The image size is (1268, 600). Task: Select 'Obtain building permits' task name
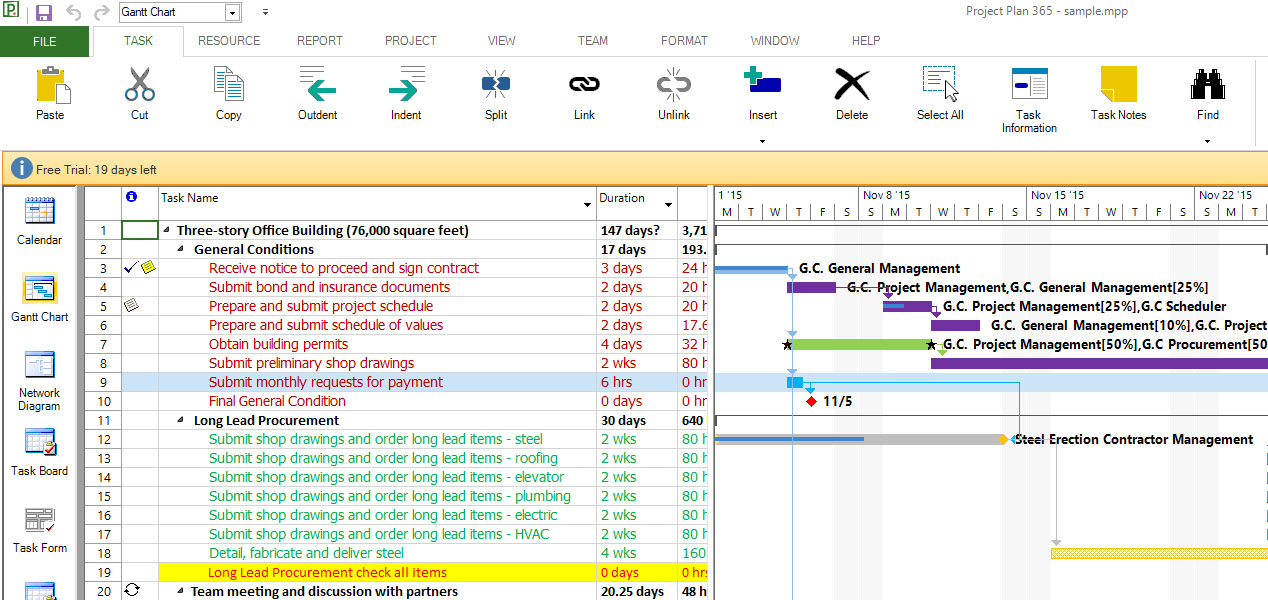(279, 344)
